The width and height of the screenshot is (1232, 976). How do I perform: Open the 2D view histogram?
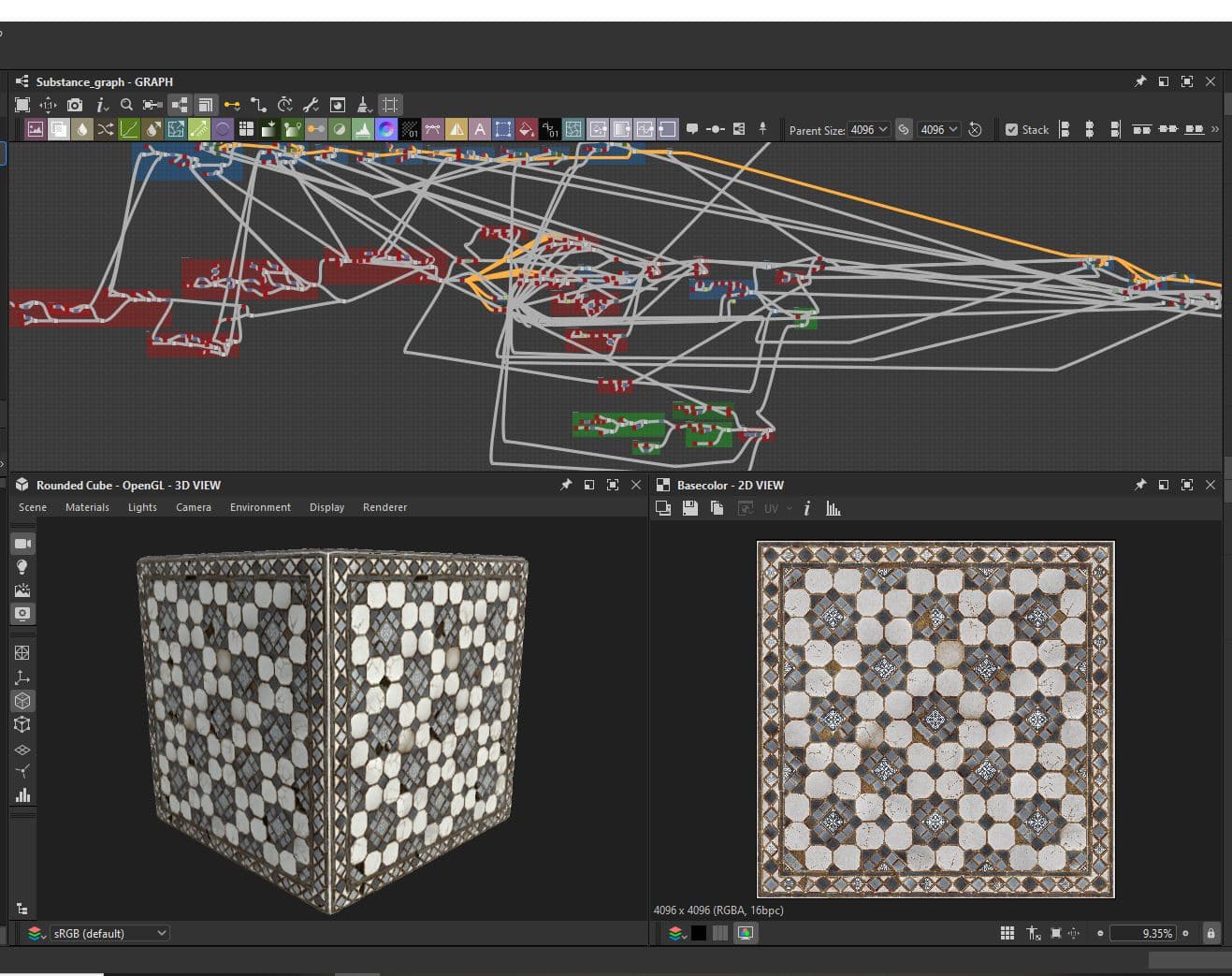click(833, 508)
